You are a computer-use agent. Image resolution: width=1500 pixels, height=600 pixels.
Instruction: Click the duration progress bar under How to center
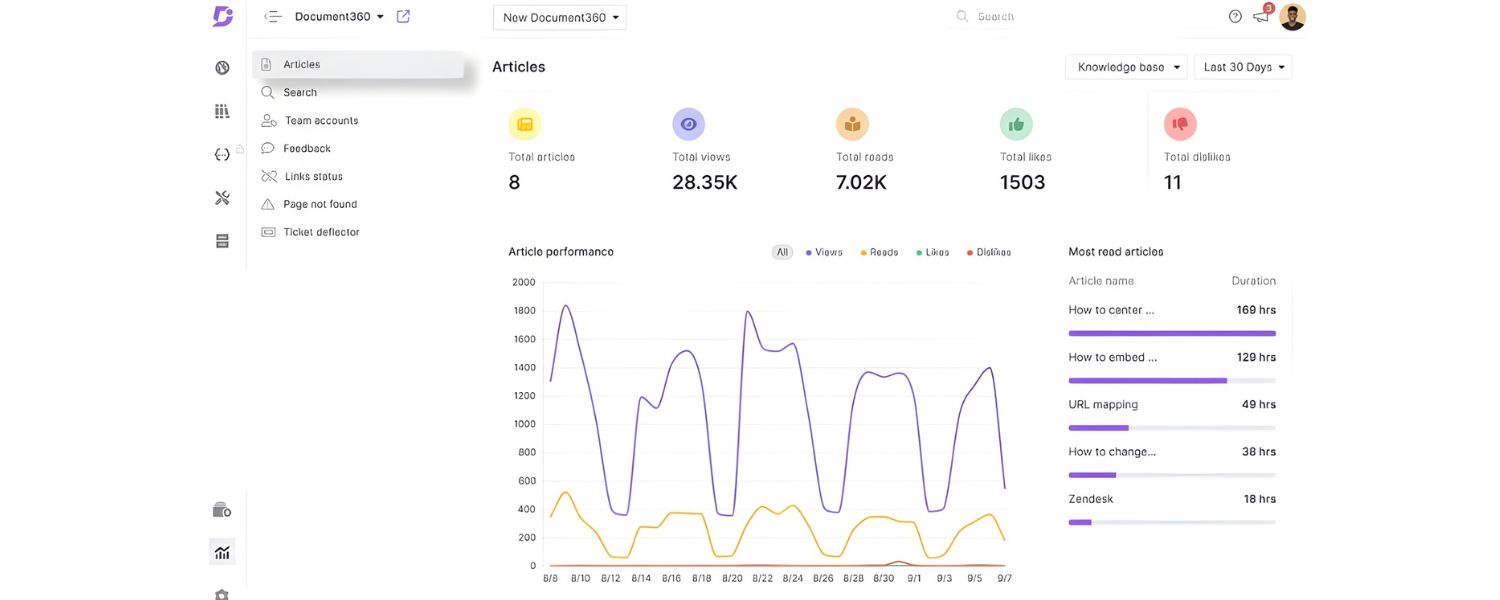tap(1172, 332)
